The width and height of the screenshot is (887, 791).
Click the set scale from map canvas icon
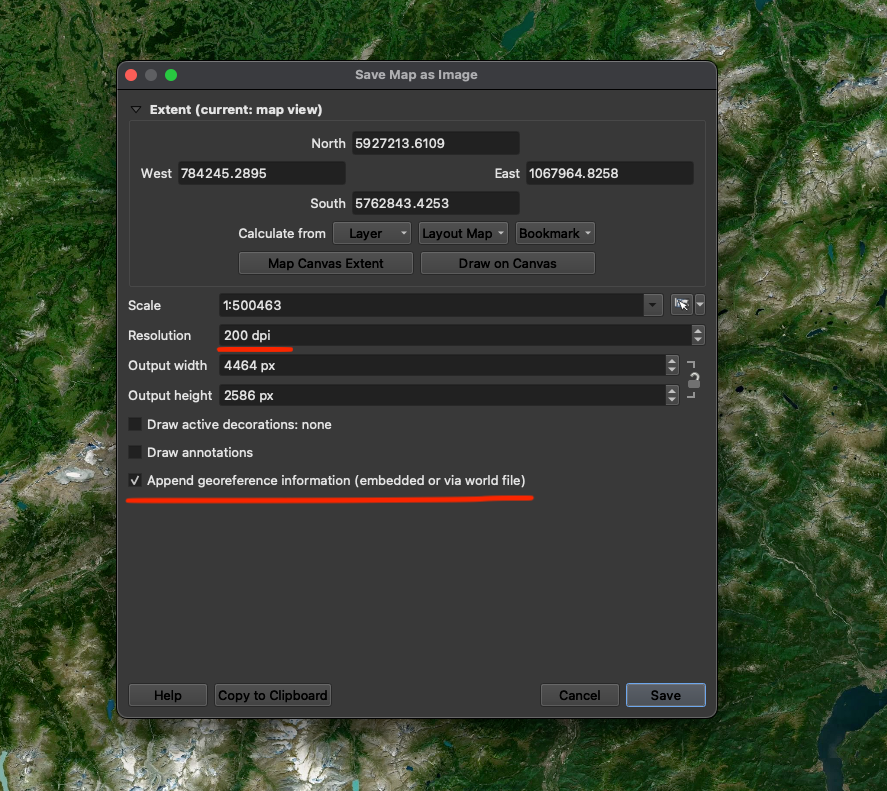[x=682, y=305]
